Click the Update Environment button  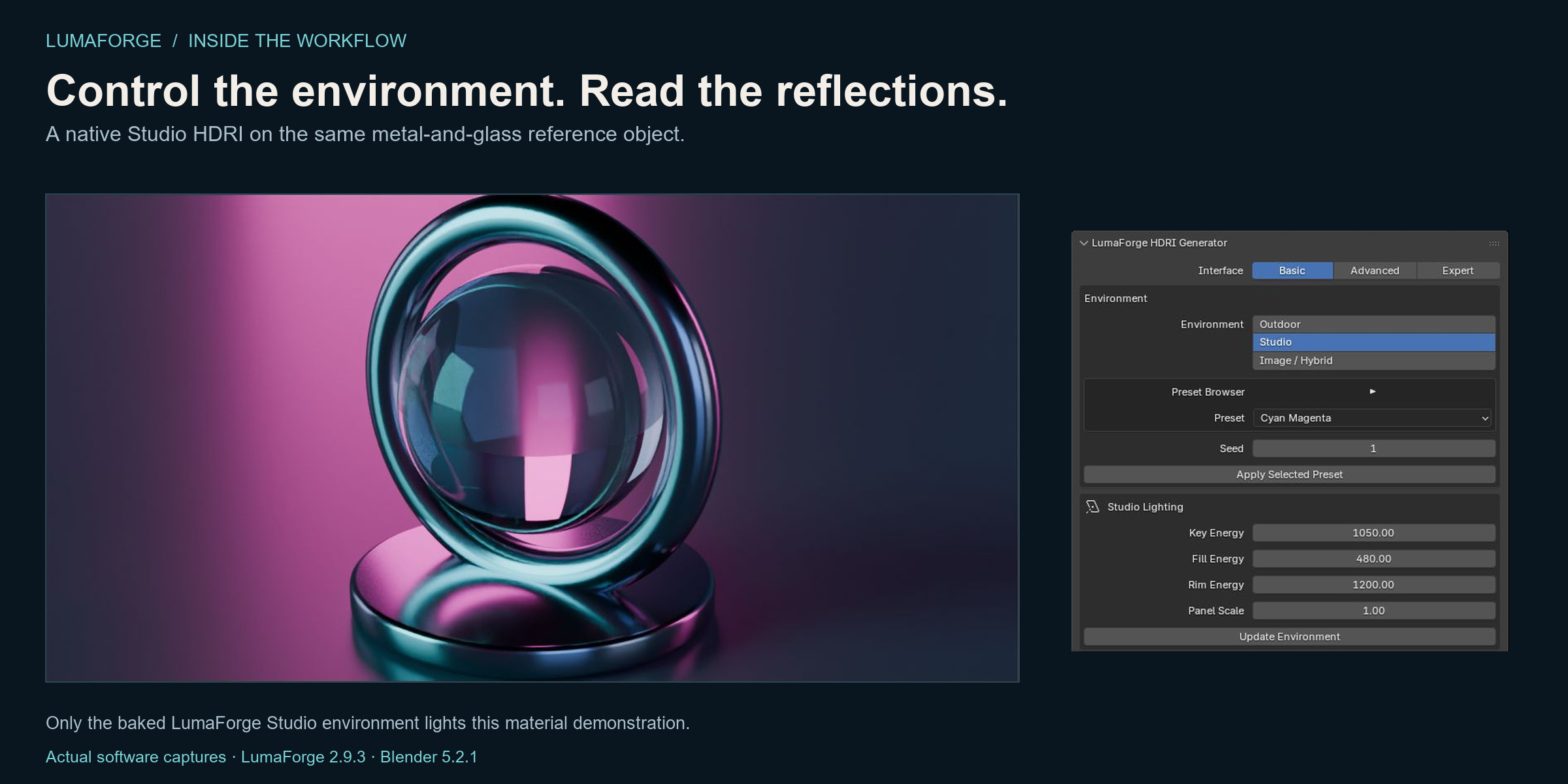point(1290,637)
